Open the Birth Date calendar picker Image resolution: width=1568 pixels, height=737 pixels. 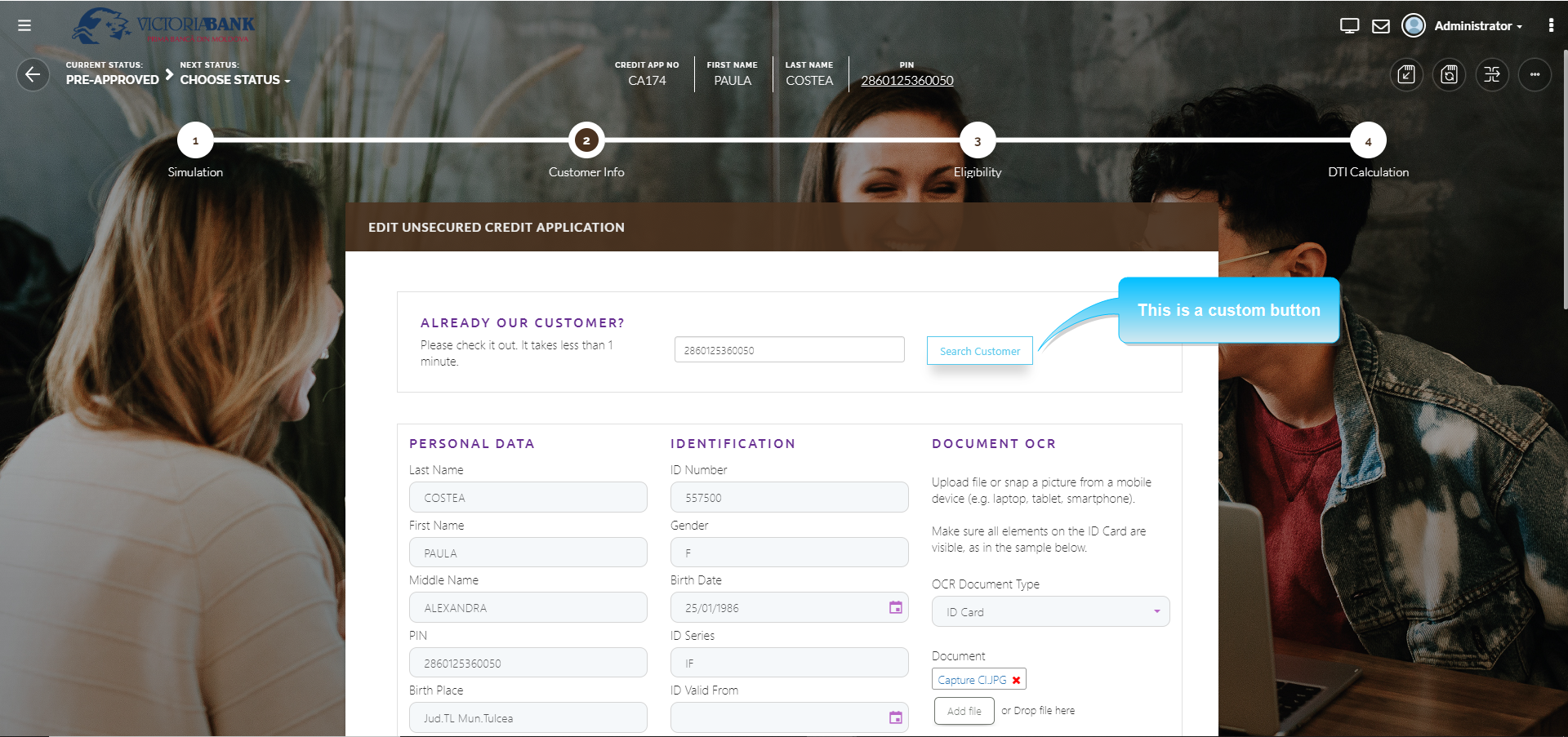point(895,607)
